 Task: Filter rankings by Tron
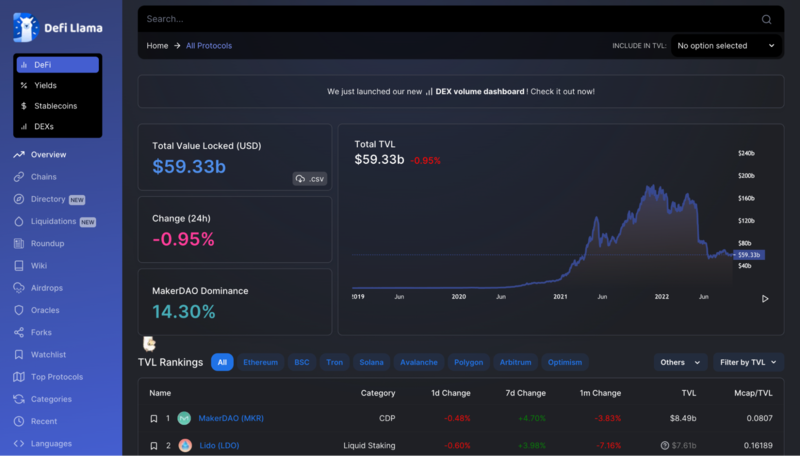tap(334, 362)
